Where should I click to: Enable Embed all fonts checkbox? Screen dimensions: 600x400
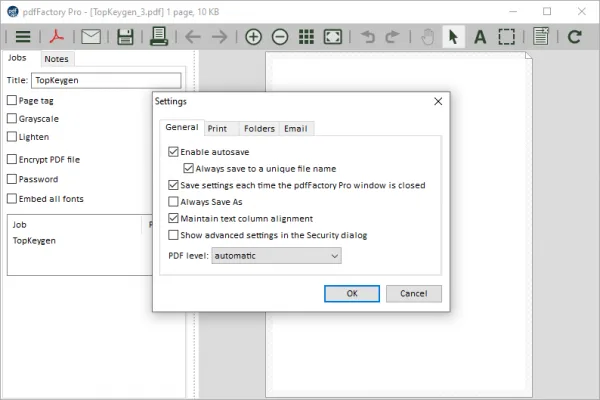click(12, 199)
